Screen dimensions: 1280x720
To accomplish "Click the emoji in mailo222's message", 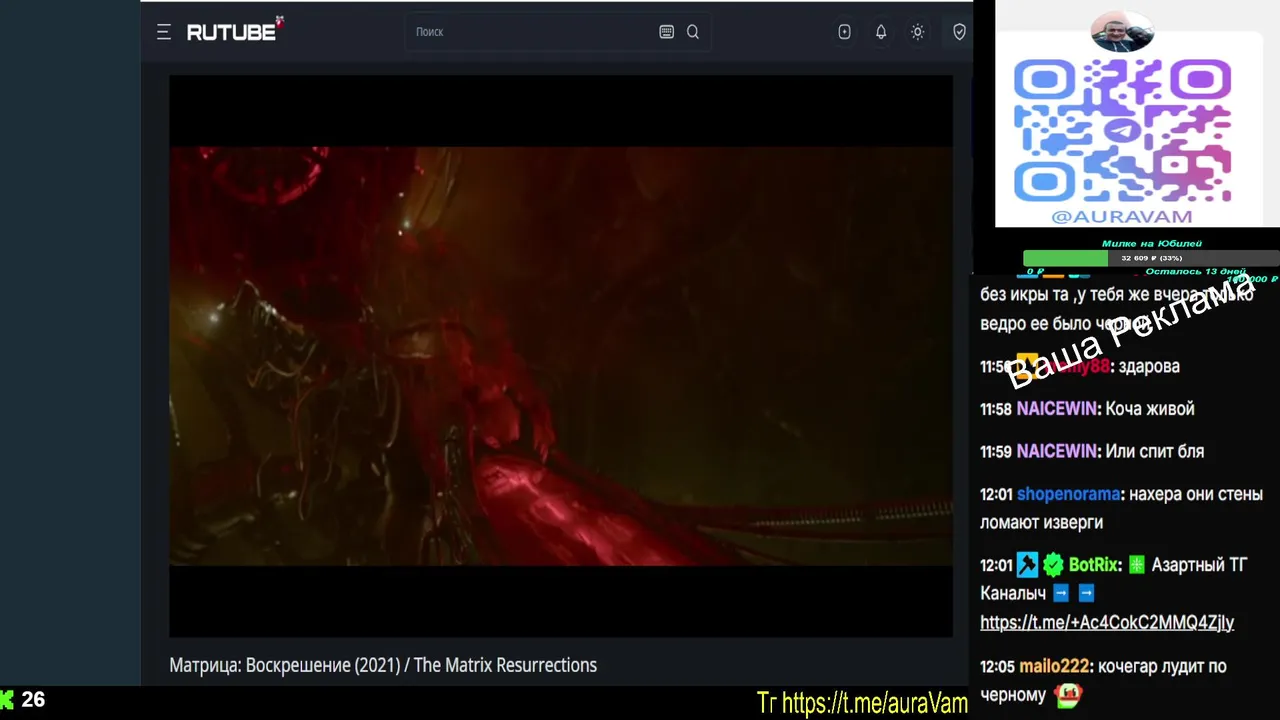I will point(1068,695).
